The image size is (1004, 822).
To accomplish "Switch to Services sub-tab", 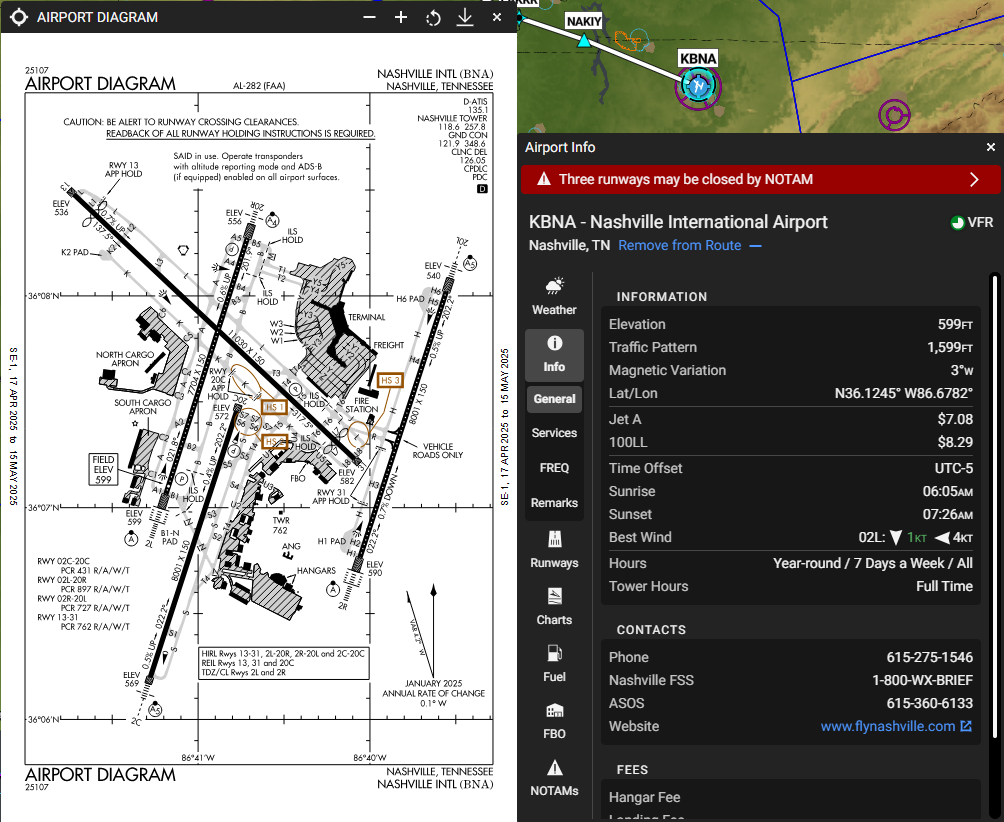I will coord(555,433).
